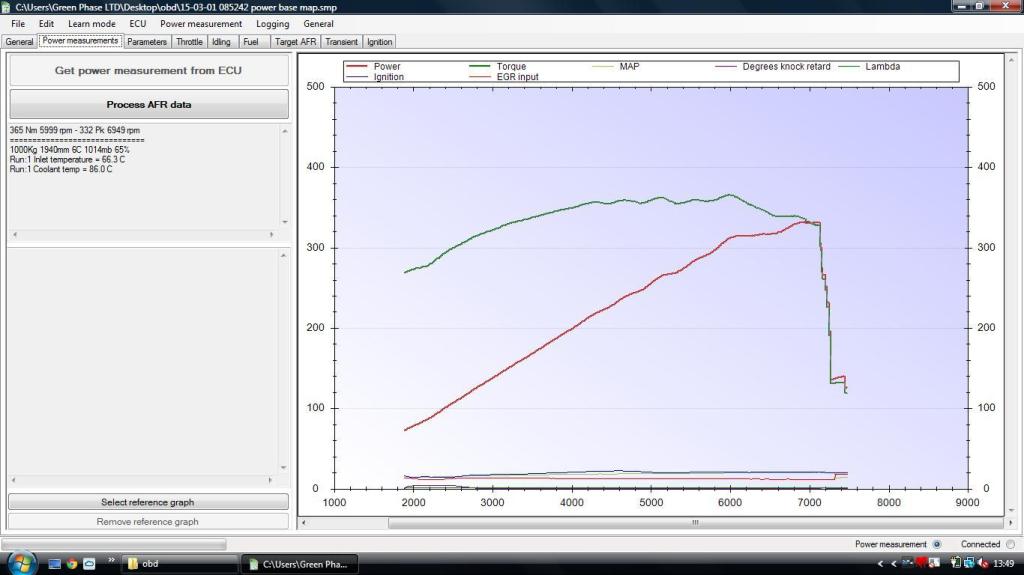This screenshot has height=575, width=1024.
Task: Activate the C:\Users\Green Pha... taskbar window
Action: coord(300,564)
